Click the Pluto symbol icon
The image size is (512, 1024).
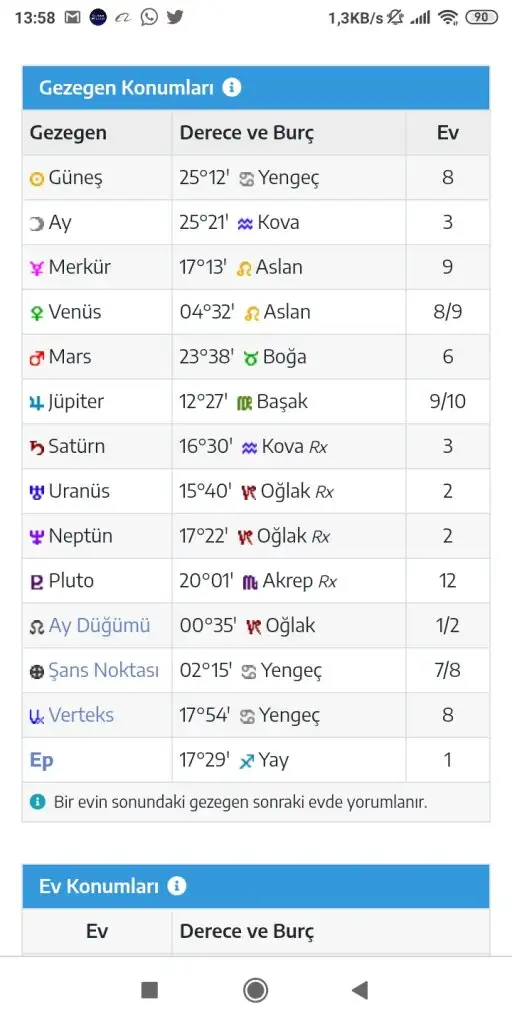pos(37,582)
